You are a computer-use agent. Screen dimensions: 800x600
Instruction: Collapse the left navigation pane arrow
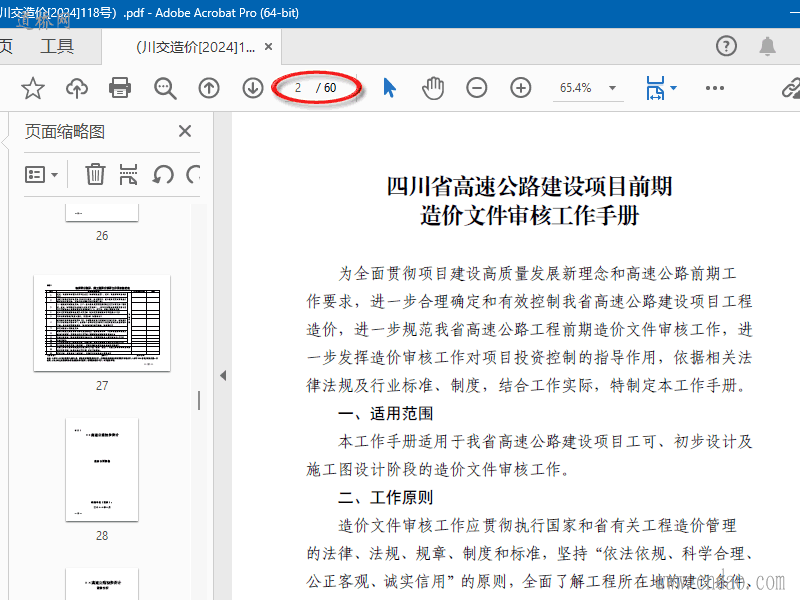(x=223, y=376)
